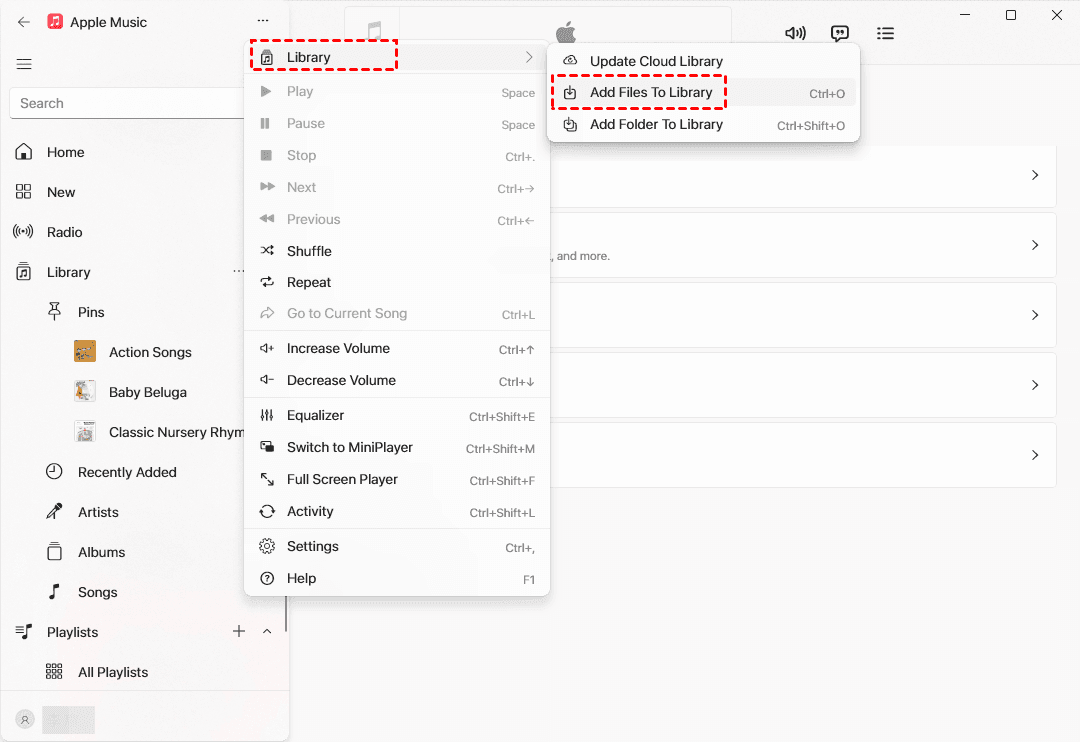Add a new playlist with plus button
1080x742 pixels.
pos(239,631)
